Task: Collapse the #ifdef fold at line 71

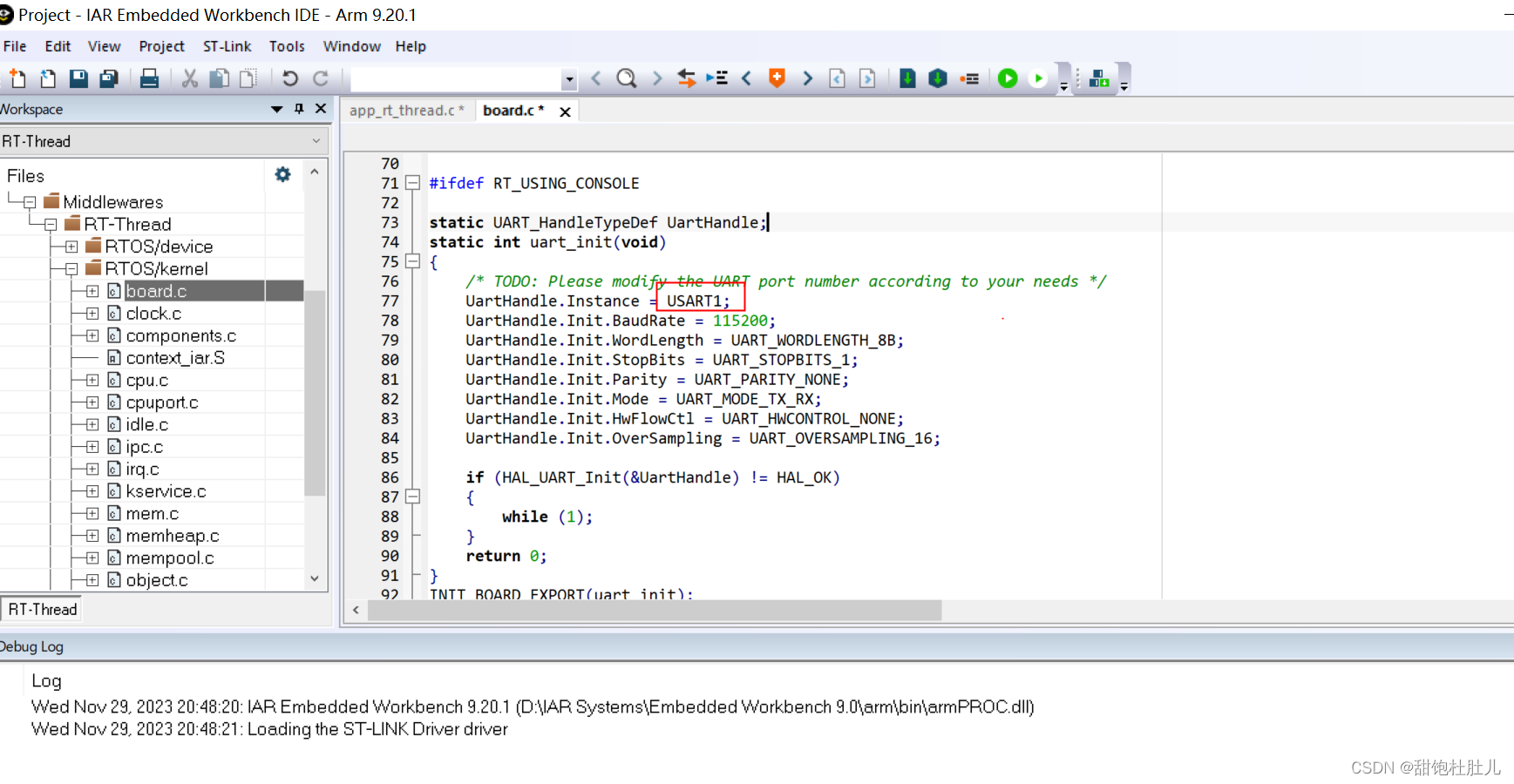Action: 413,183
